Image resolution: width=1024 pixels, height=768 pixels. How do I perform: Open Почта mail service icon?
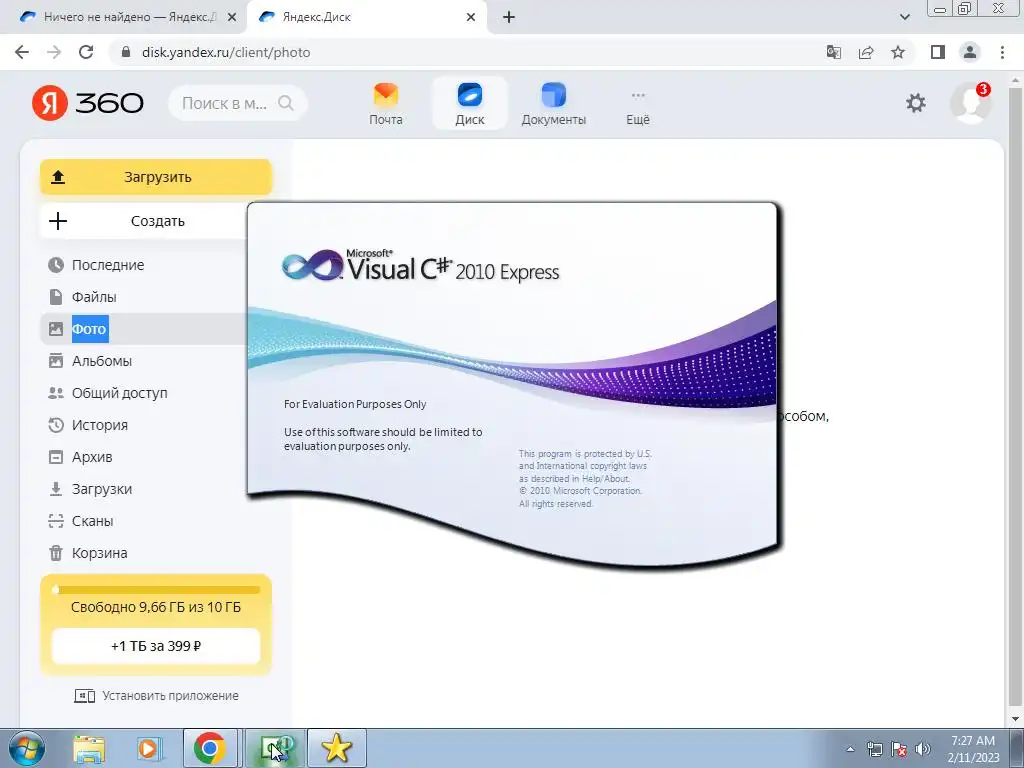(x=386, y=104)
